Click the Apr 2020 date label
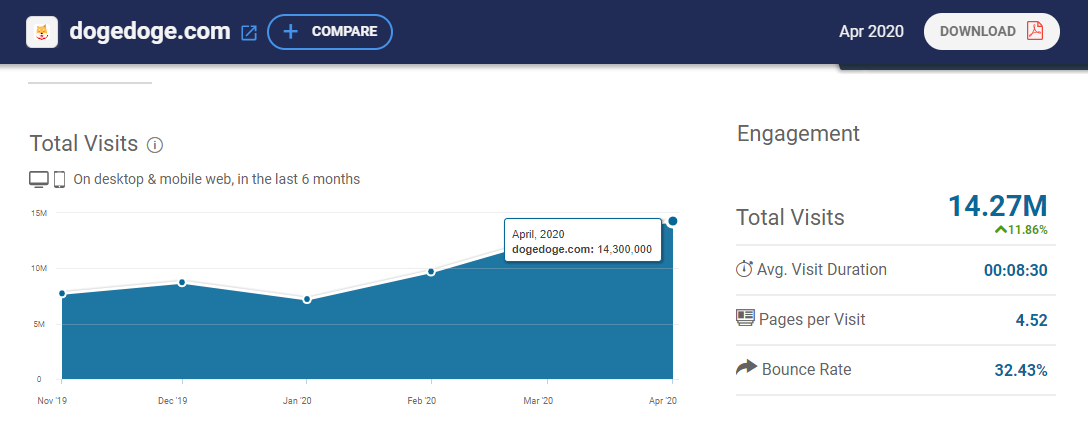Viewport: 1088px width, 429px height. tap(871, 32)
